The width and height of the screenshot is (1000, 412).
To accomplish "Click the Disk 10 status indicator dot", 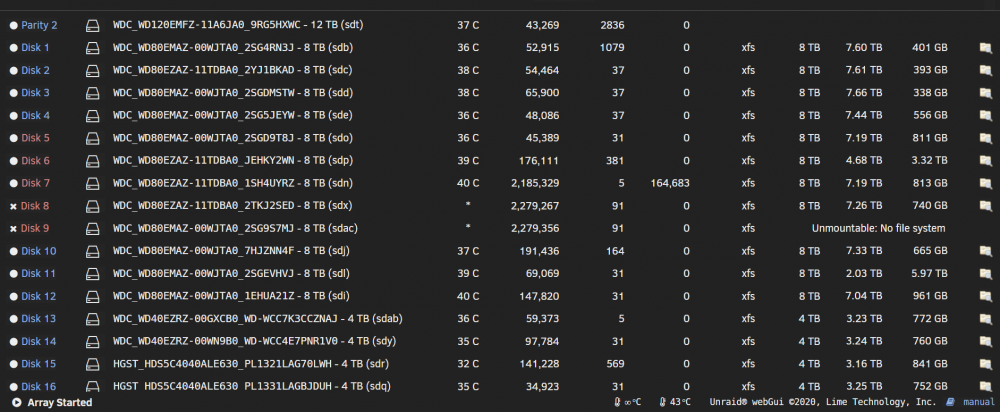I will tap(13, 251).
